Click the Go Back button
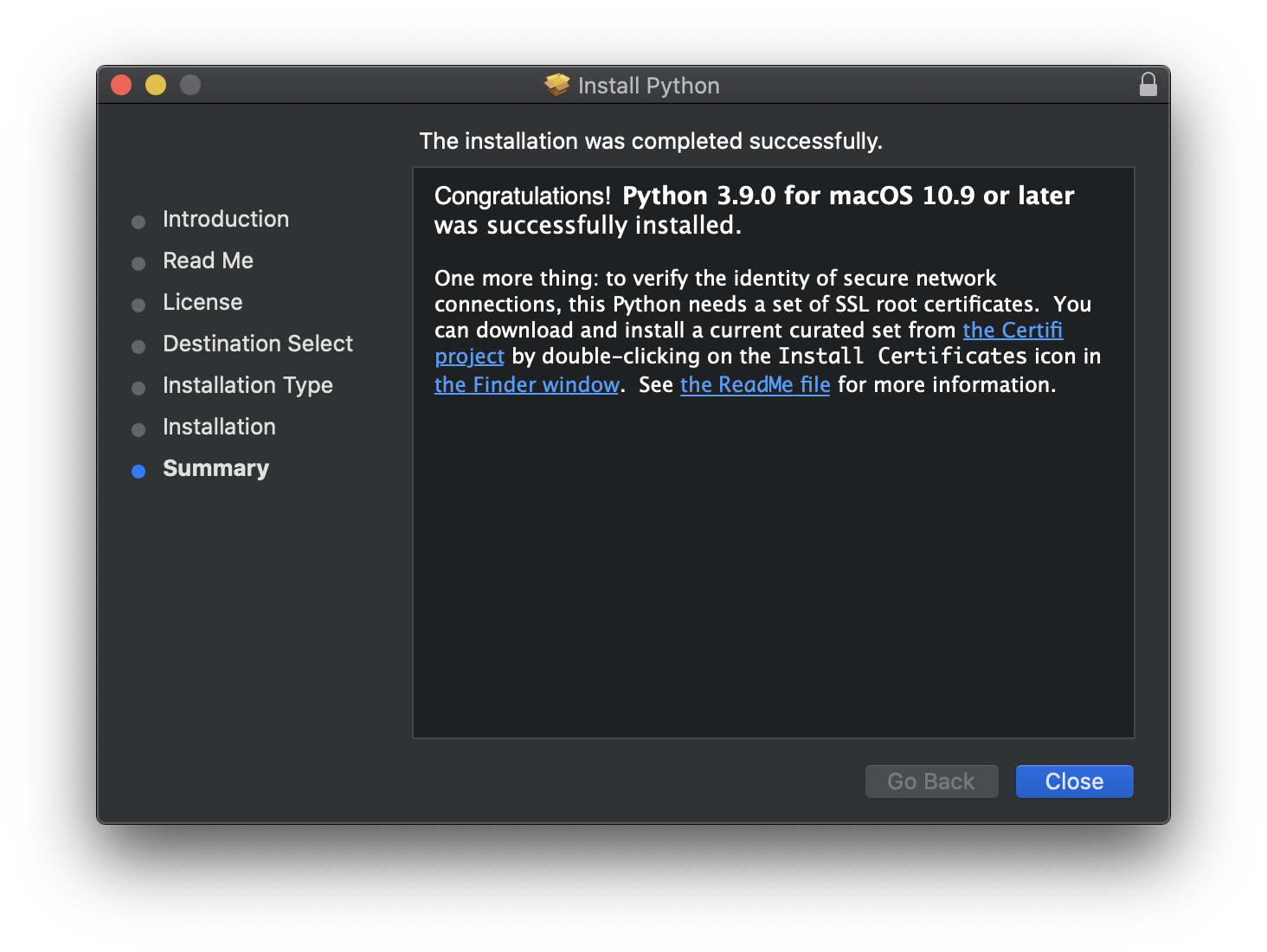This screenshot has width=1267, height=952. (x=931, y=781)
